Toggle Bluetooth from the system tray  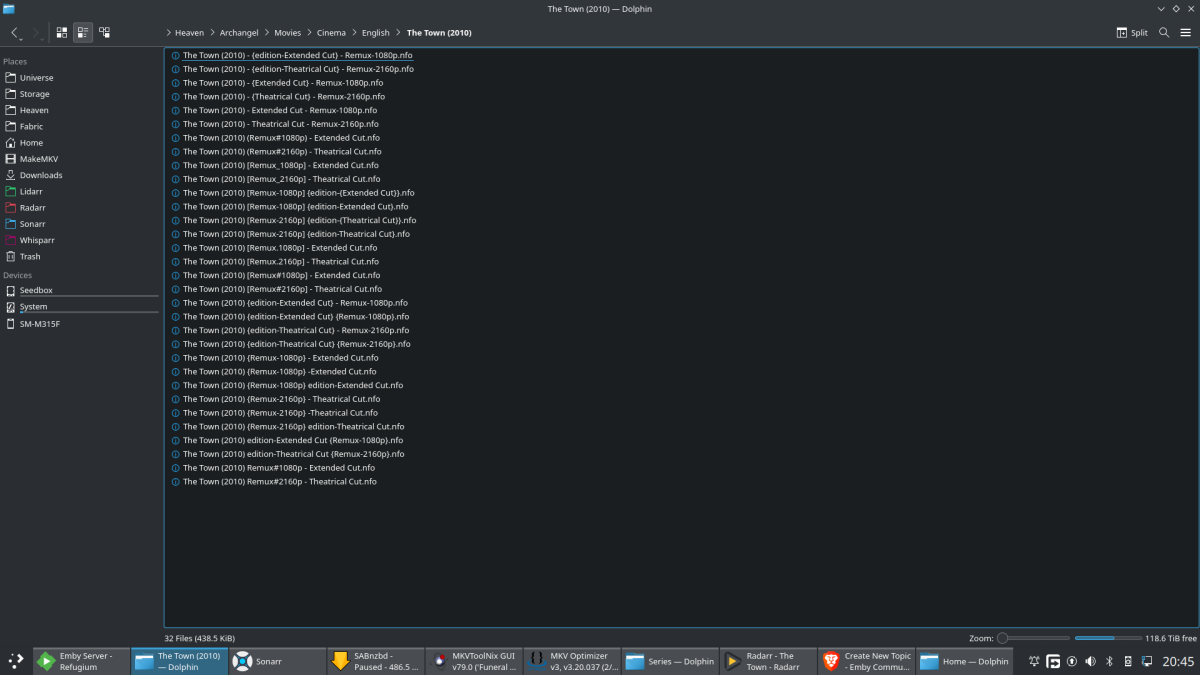tap(1108, 660)
